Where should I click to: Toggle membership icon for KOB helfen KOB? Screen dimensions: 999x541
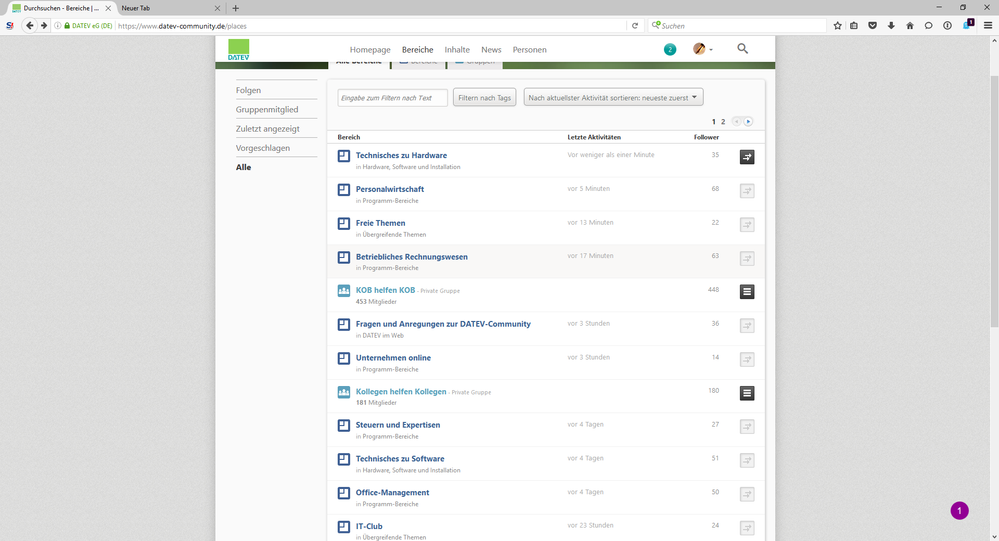click(747, 292)
